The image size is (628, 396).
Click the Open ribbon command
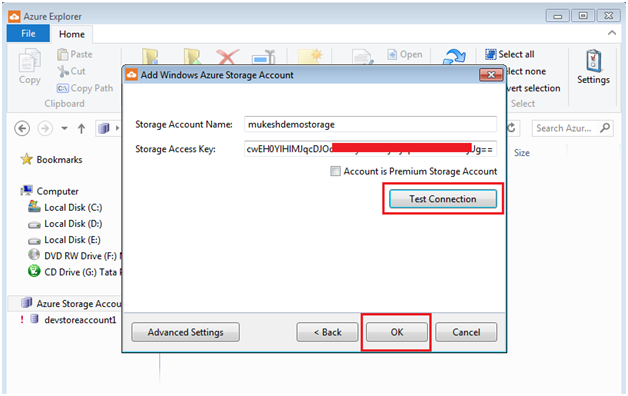[405, 54]
